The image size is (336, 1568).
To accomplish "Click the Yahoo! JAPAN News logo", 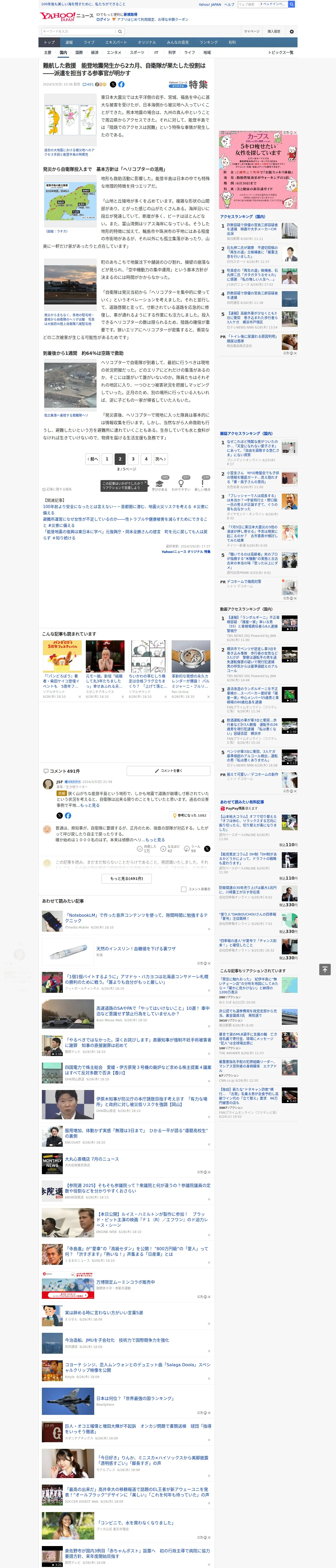I will pos(66,16).
